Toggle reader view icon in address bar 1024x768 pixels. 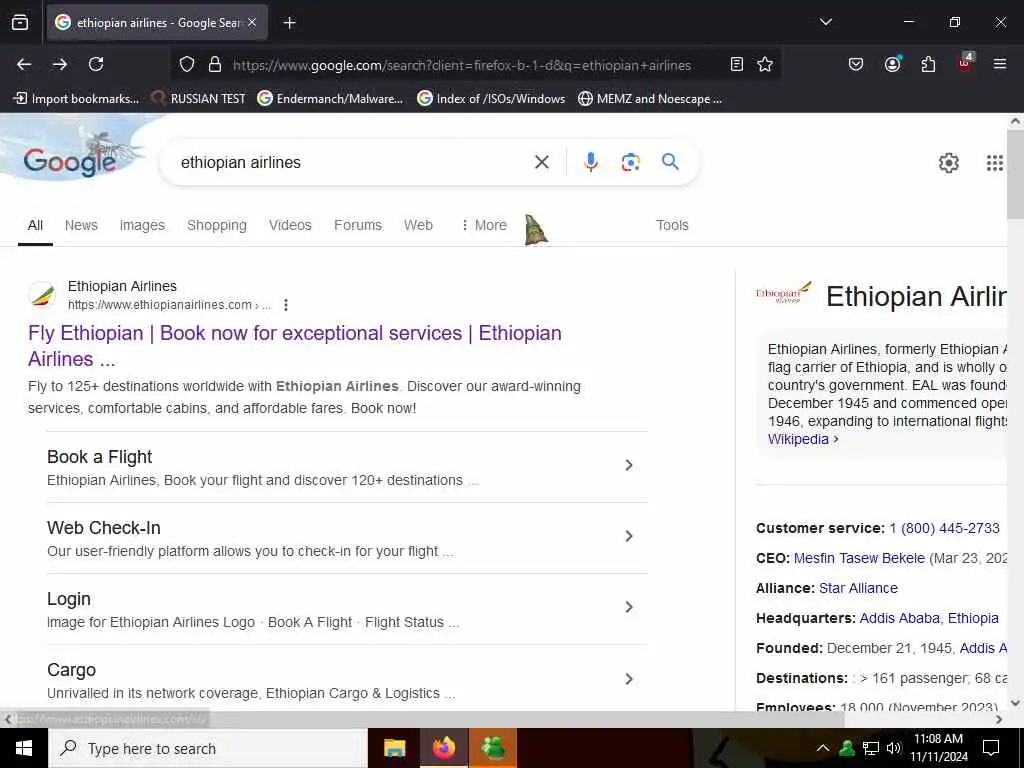[737, 64]
